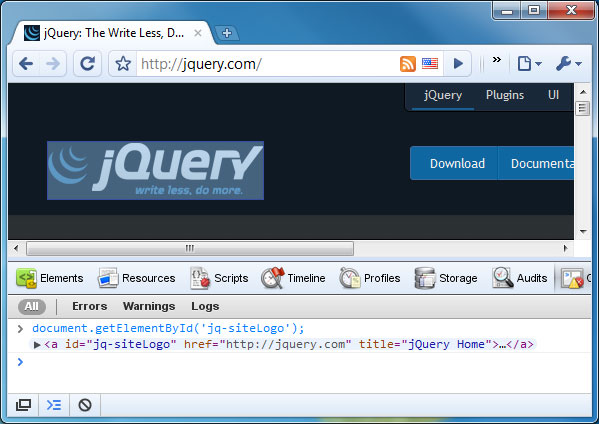Clear the console log
Viewport: 599px width, 424px height.
tap(85, 405)
